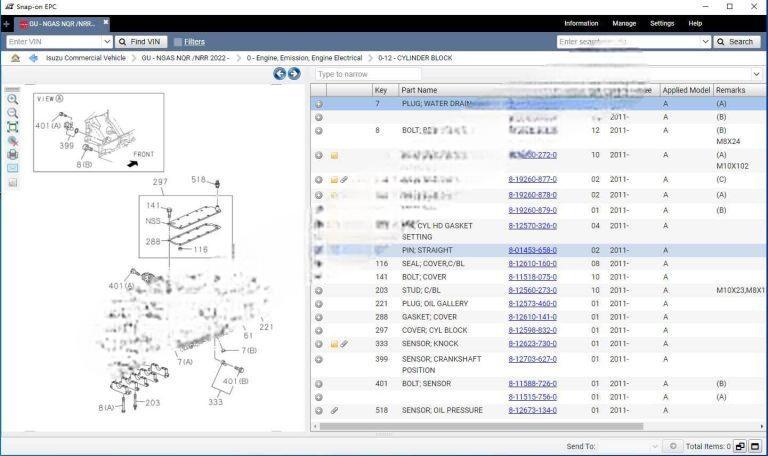
Task: Open the Enter VIN dropdown arrow
Action: (x=107, y=42)
